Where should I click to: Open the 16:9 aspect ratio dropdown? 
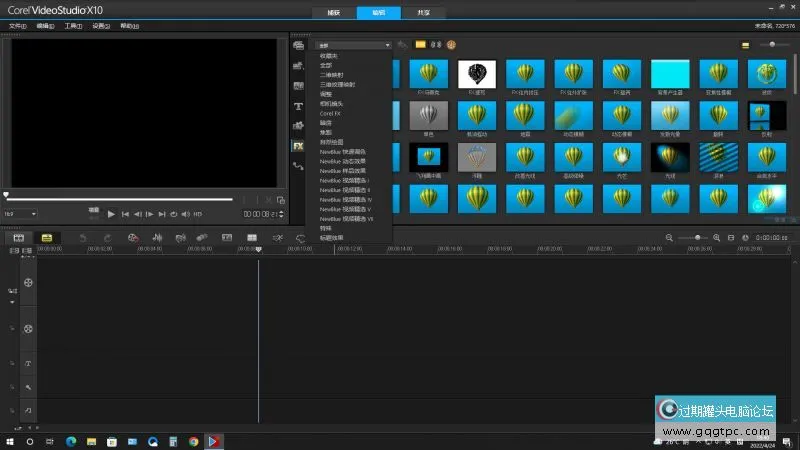[20, 214]
